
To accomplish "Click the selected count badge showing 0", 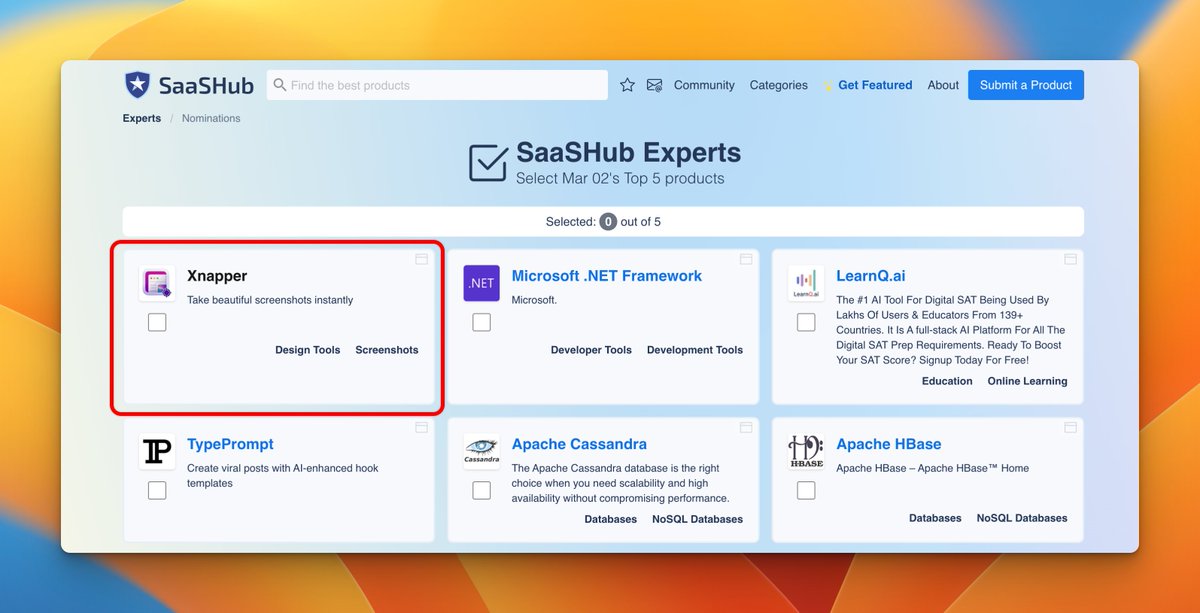I will (x=608, y=222).
